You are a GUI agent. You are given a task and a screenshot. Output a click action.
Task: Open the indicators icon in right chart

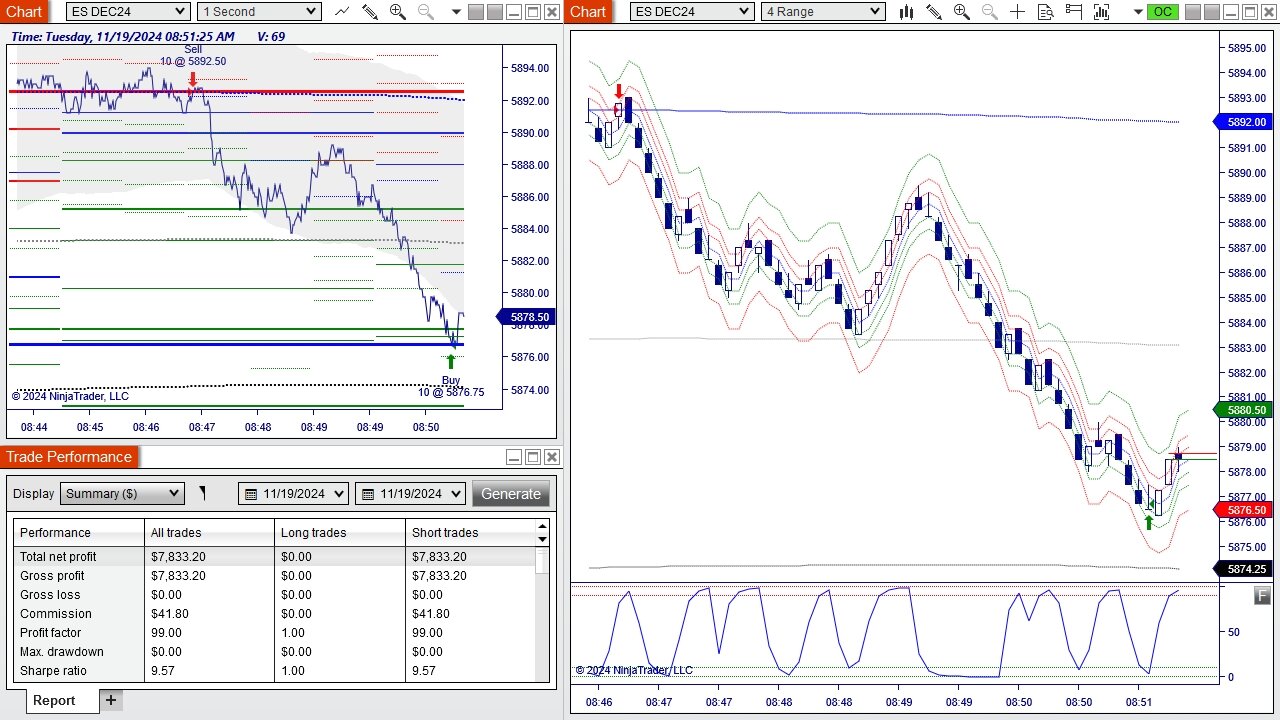click(1102, 12)
